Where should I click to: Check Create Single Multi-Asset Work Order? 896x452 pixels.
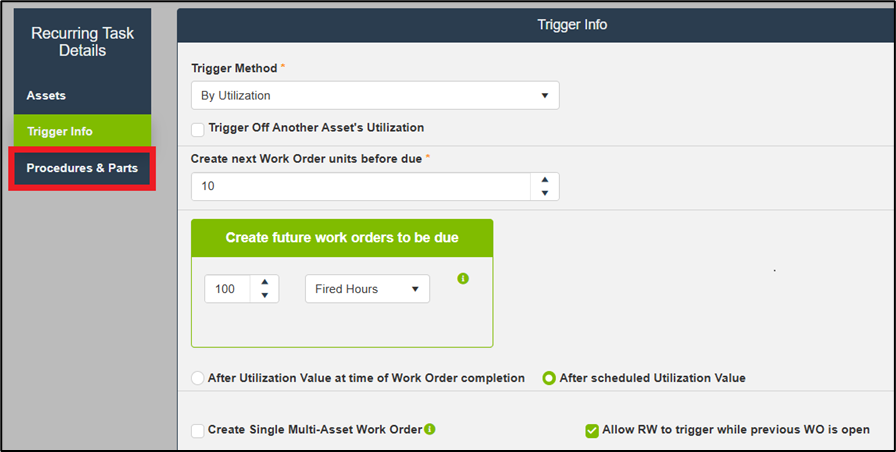198,430
